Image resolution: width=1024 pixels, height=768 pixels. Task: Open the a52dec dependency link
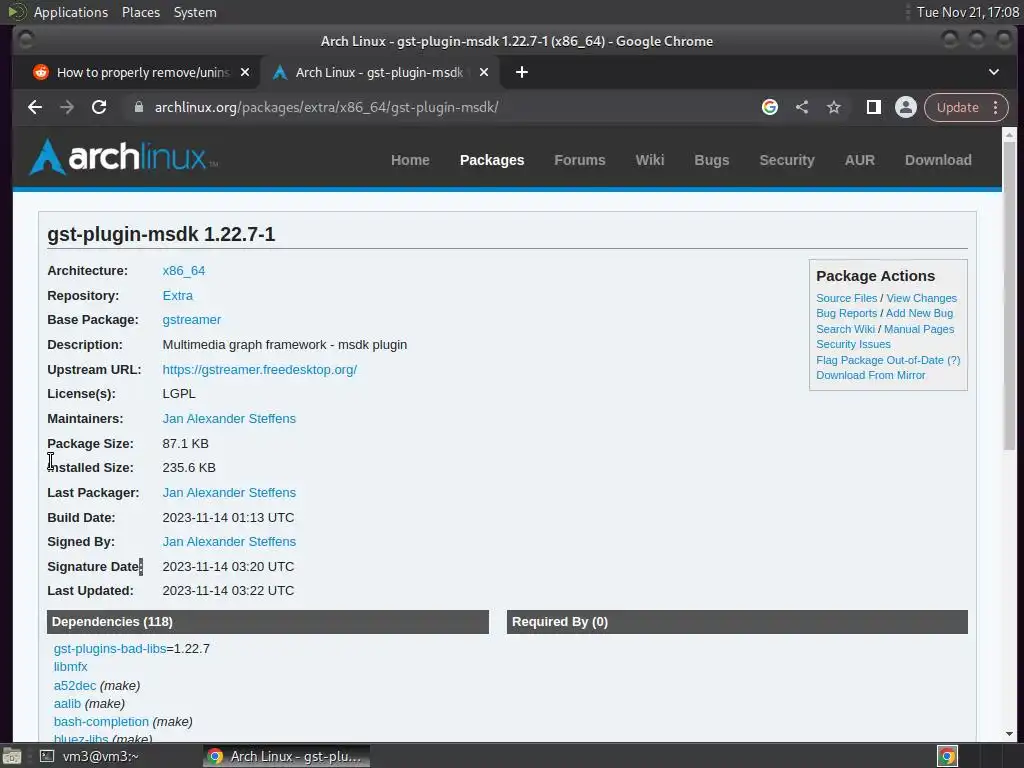point(74,686)
